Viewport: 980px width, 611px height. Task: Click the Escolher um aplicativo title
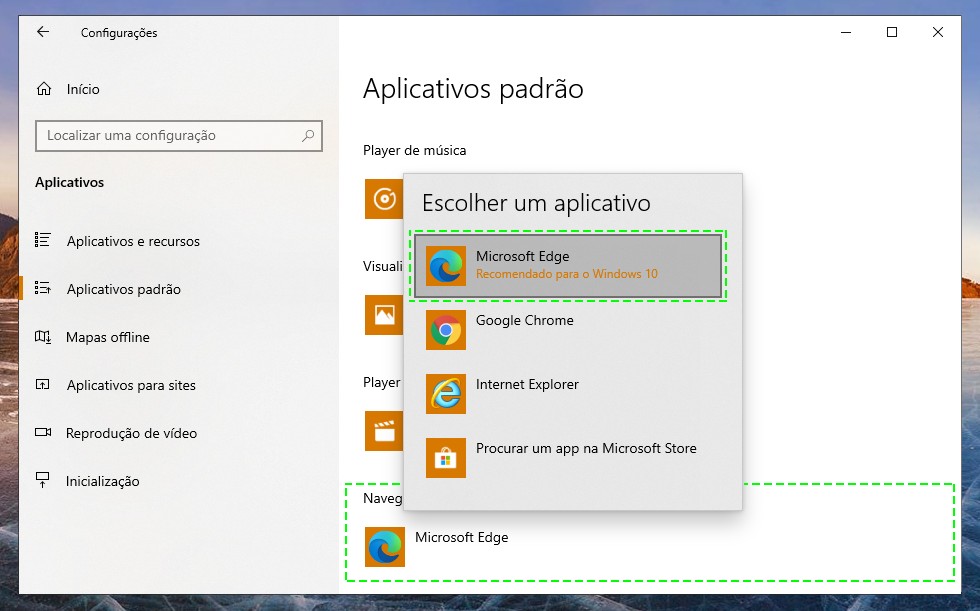coord(536,203)
